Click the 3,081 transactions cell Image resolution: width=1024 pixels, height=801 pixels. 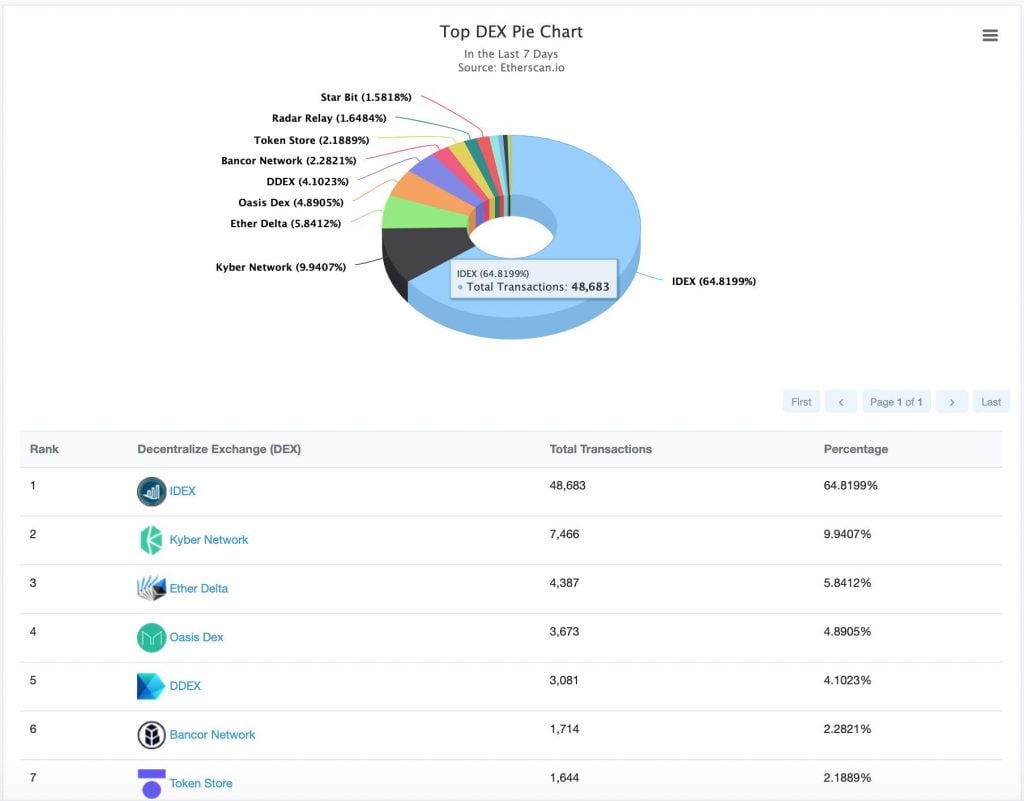[564, 680]
